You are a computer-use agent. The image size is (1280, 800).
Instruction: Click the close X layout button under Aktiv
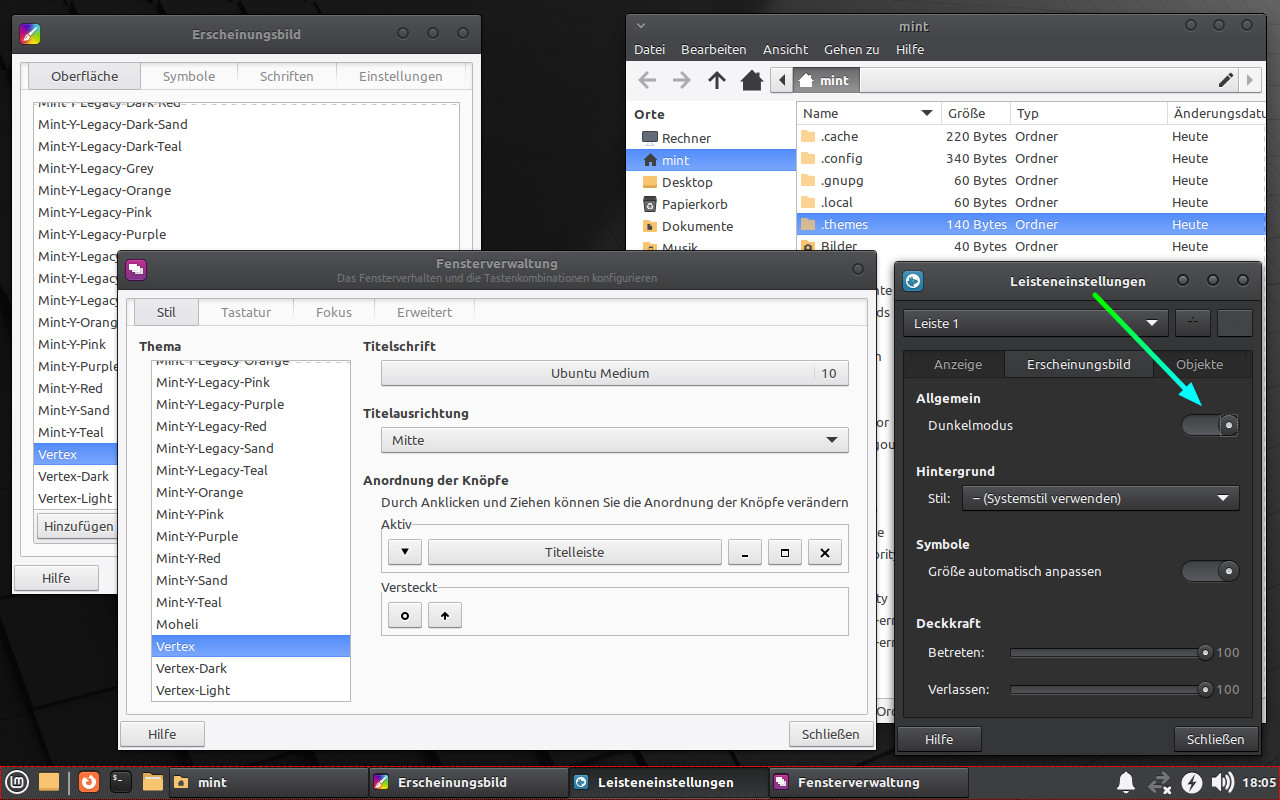[825, 552]
